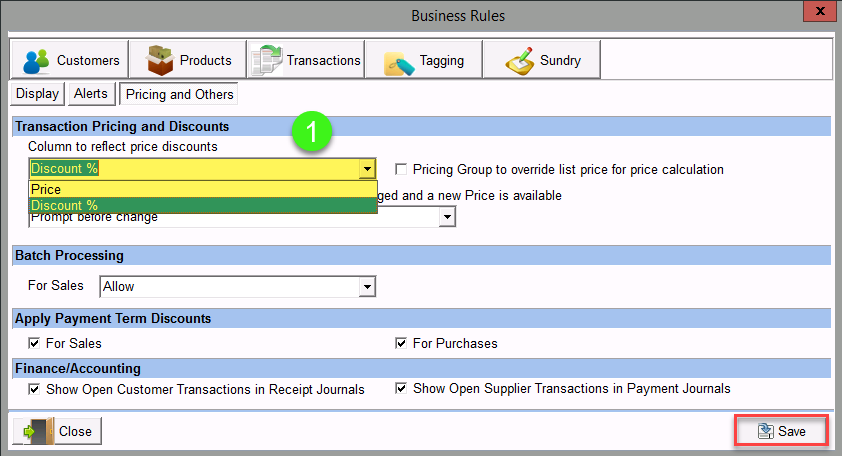Viewport: 842px width, 456px height.
Task: Enable Pricing Group override list price checkbox
Action: (402, 169)
